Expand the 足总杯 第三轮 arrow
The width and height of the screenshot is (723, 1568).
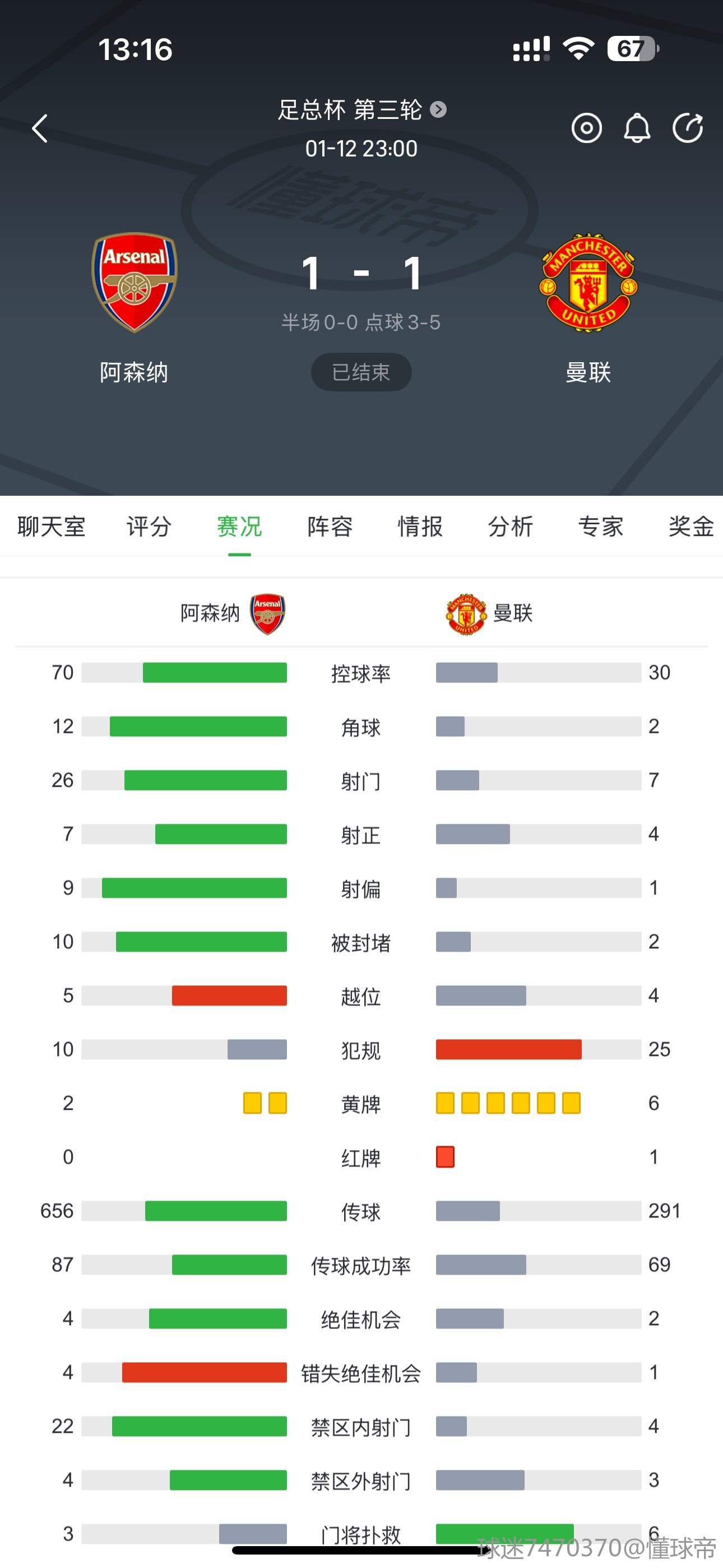point(438,109)
